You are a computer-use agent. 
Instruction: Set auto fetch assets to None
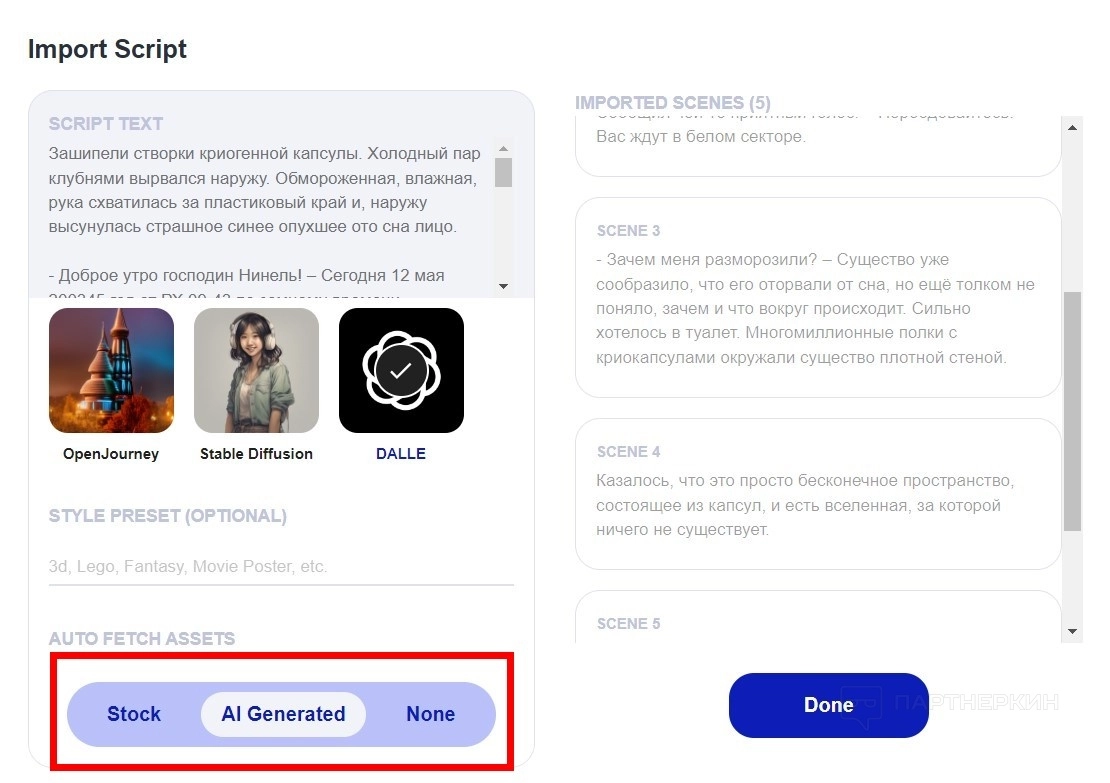point(430,714)
